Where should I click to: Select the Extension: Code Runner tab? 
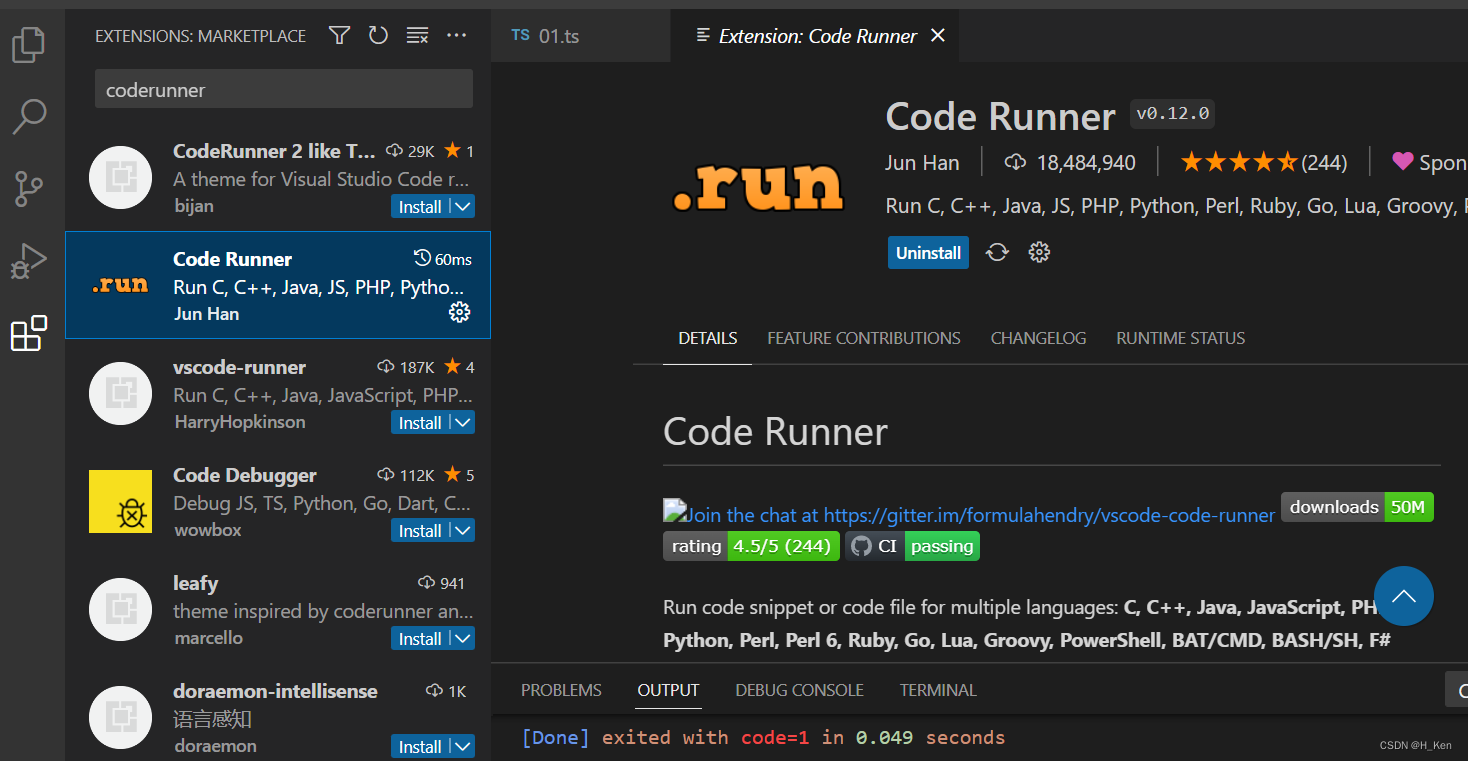coord(817,36)
